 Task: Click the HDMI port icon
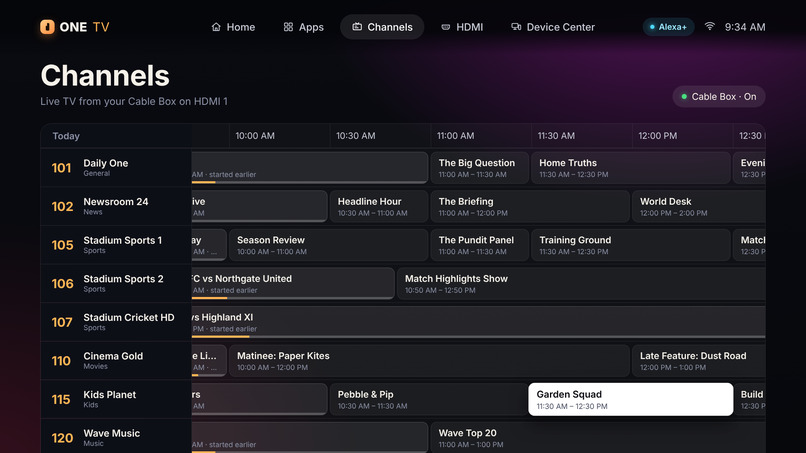tap(446, 27)
